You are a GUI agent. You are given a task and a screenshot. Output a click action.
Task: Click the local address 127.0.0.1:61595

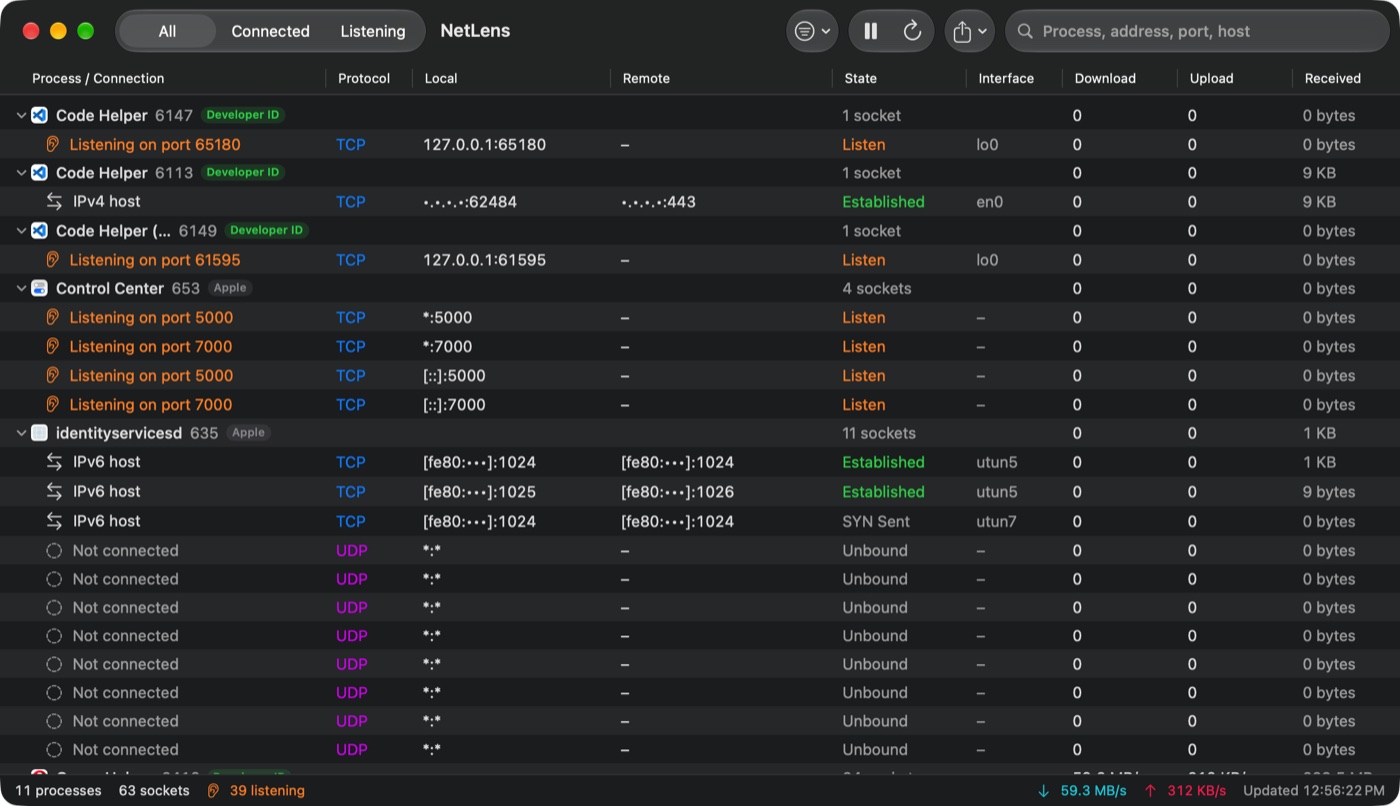484,260
